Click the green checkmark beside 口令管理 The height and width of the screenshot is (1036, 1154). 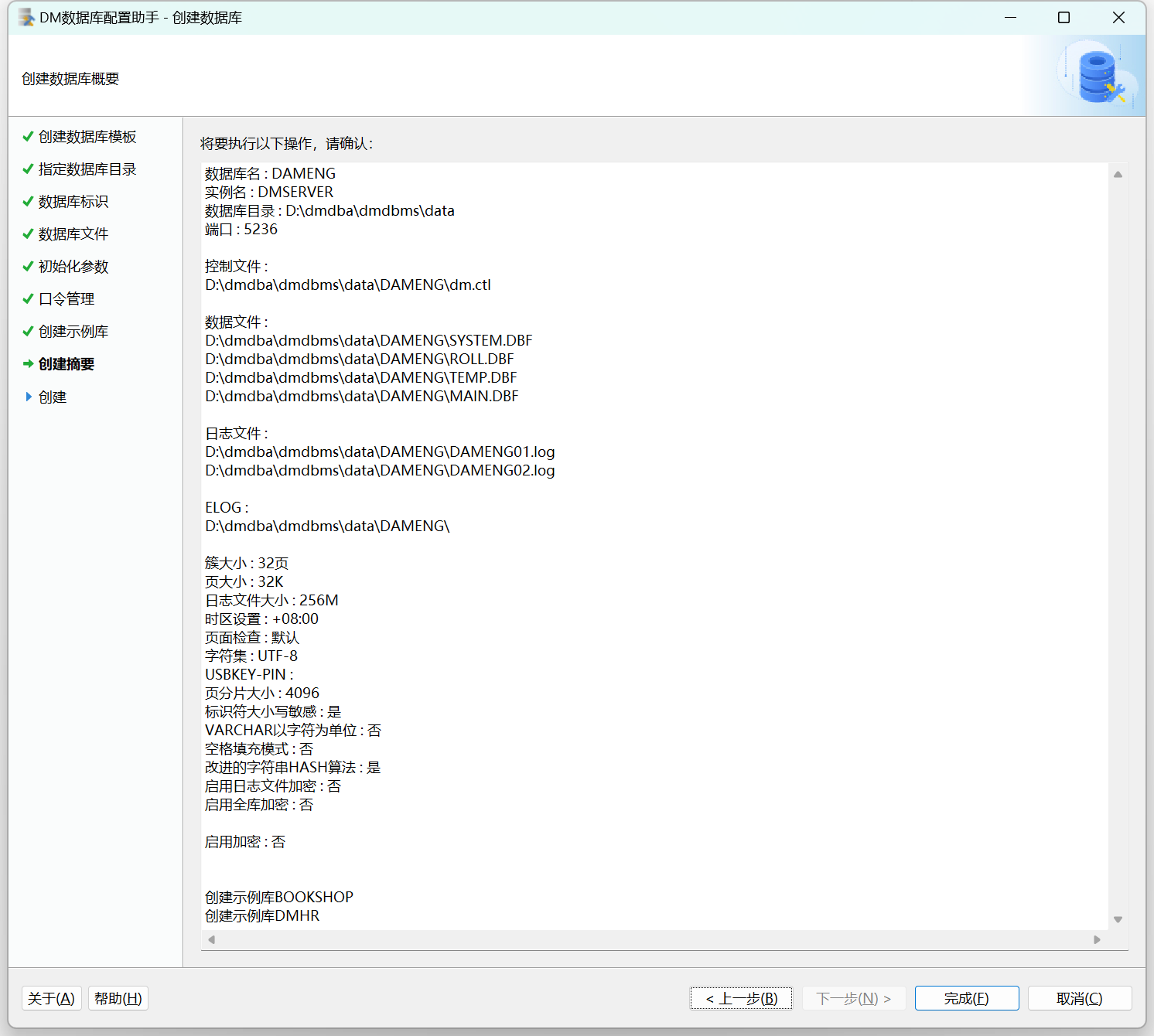pos(28,299)
